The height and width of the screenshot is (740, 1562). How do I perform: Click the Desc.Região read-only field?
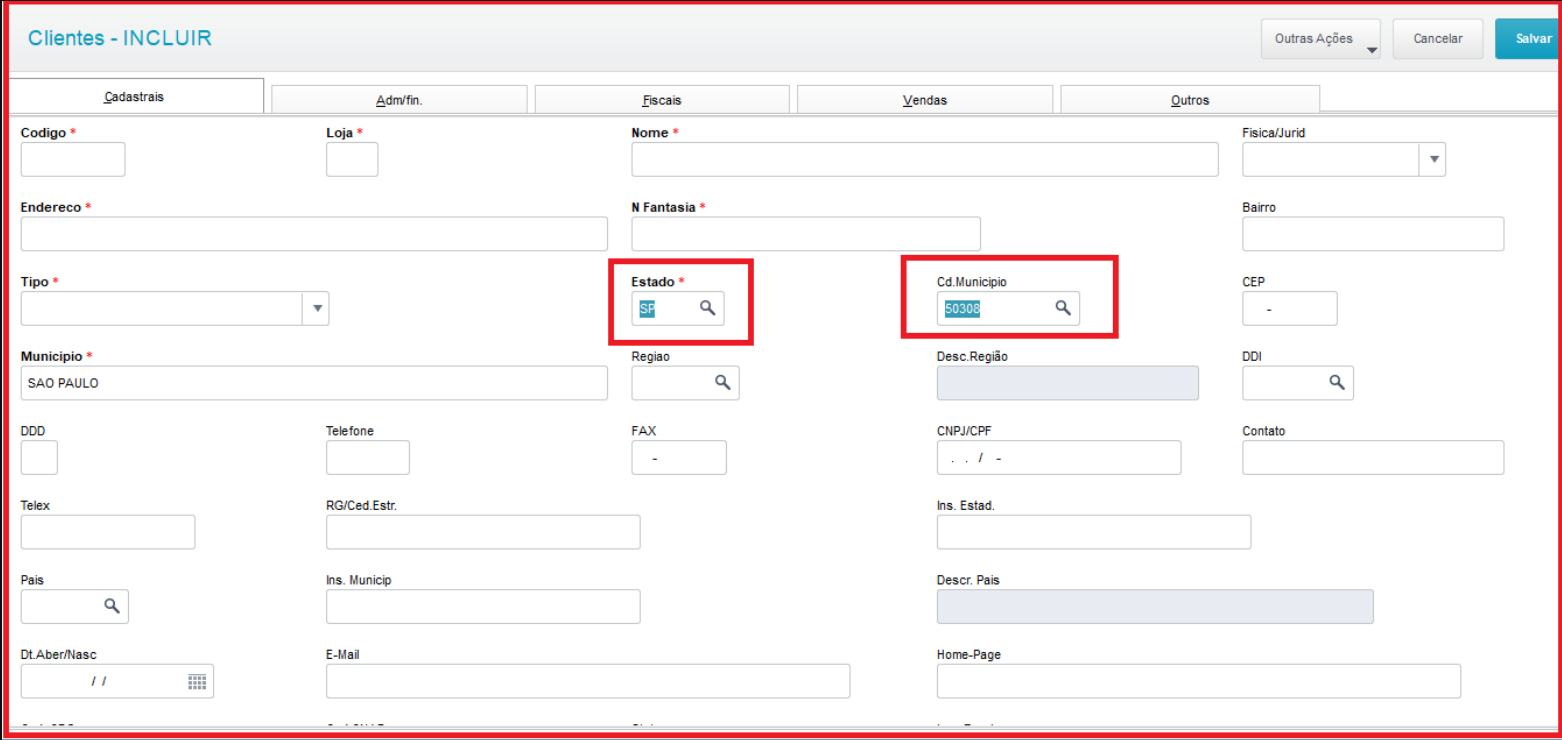point(1068,382)
